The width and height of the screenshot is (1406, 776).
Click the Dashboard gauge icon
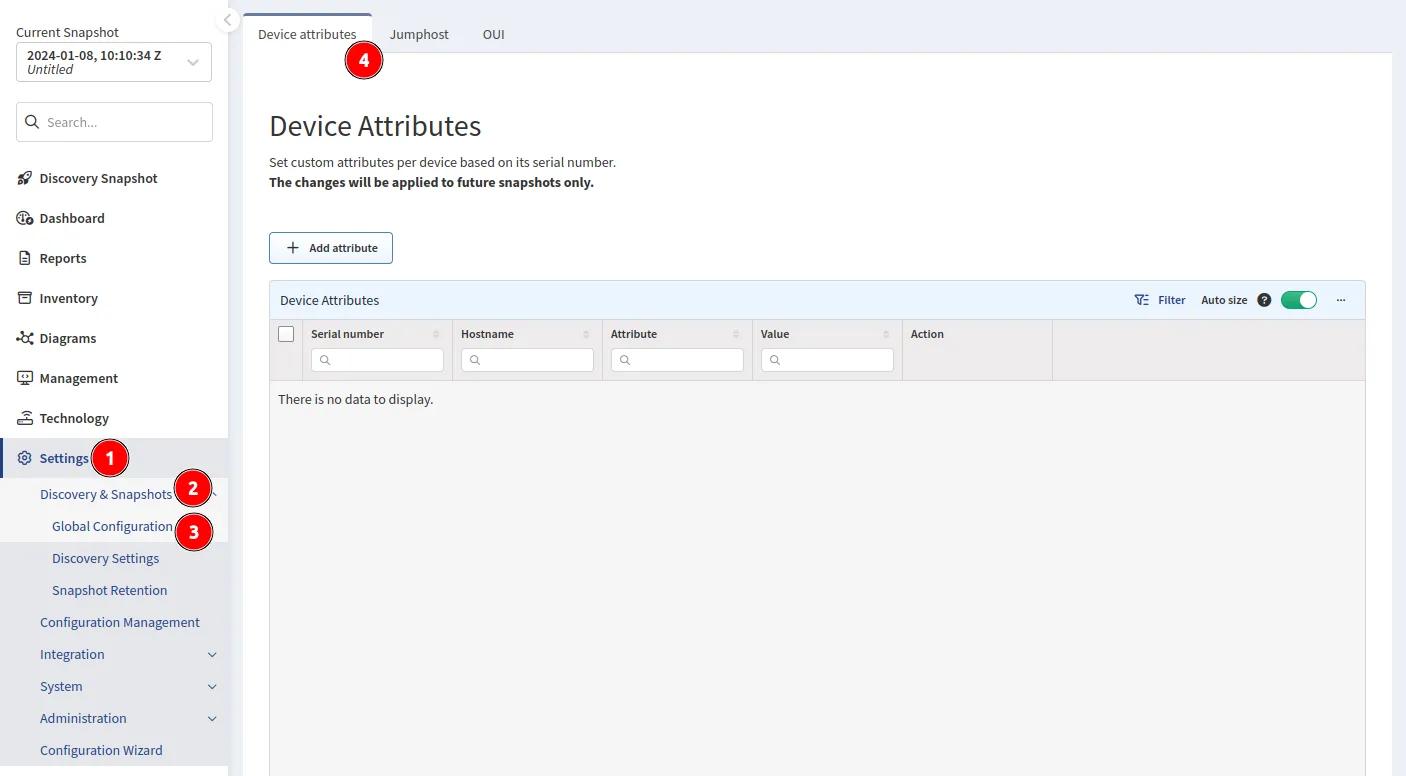pyautogui.click(x=25, y=218)
